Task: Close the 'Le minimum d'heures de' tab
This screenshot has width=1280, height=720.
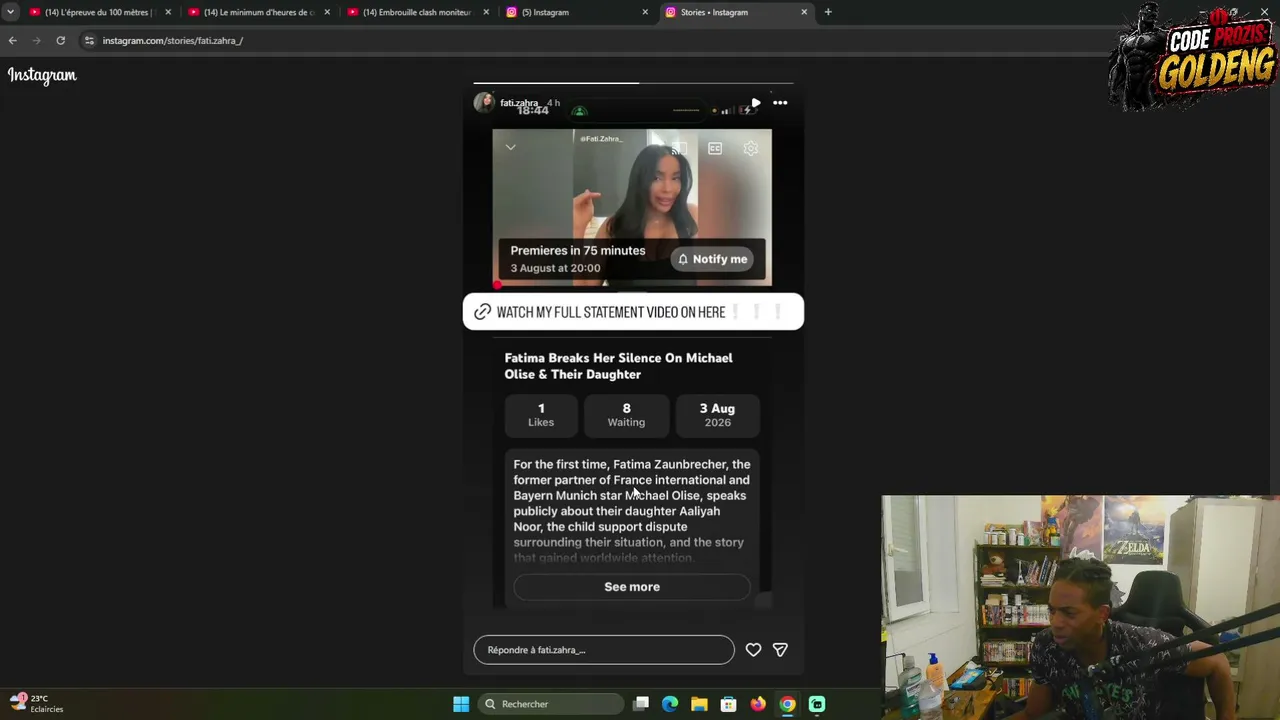Action: coord(327,12)
